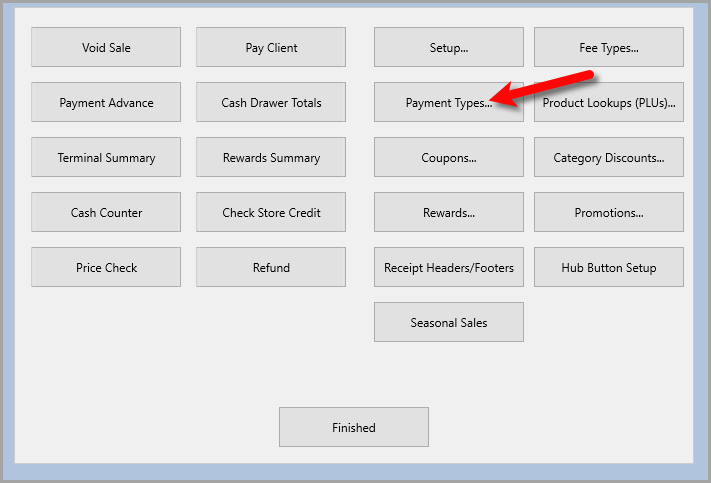Choose Check Store Credit
This screenshot has height=483, width=711.
(271, 212)
